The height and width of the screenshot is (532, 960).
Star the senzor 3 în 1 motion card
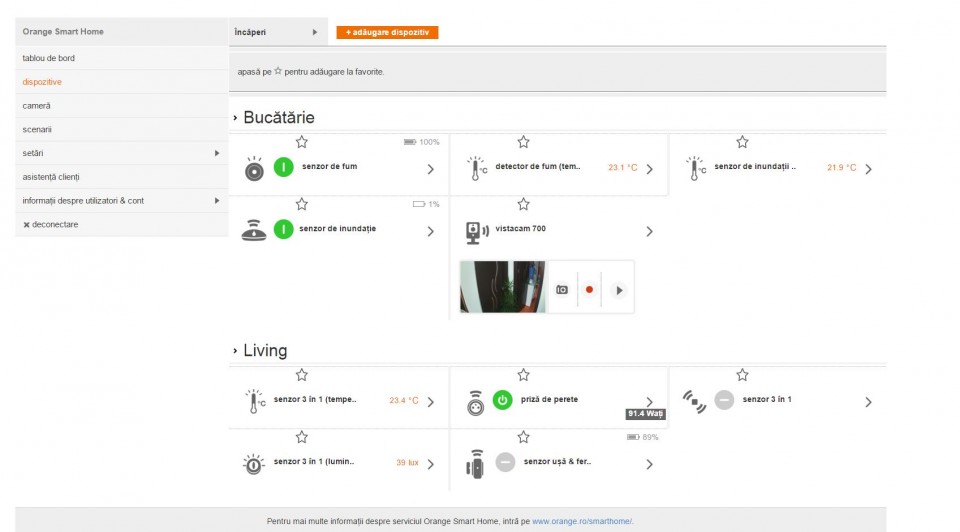(x=742, y=375)
